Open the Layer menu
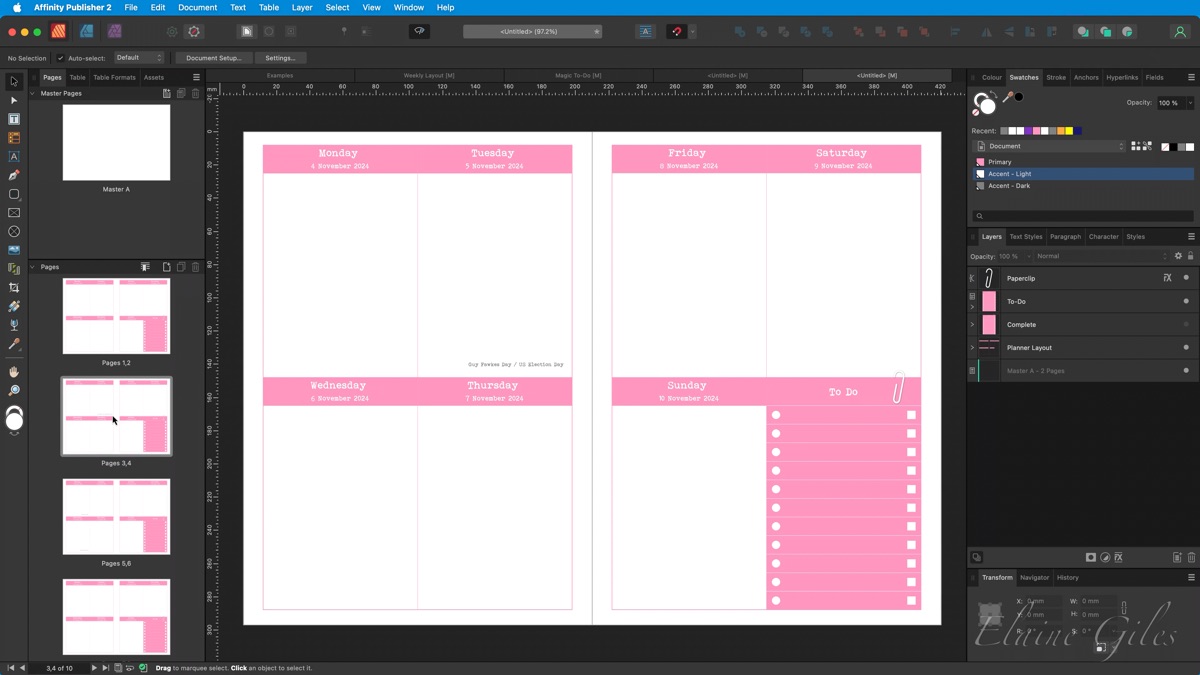The height and width of the screenshot is (675, 1200). [301, 7]
